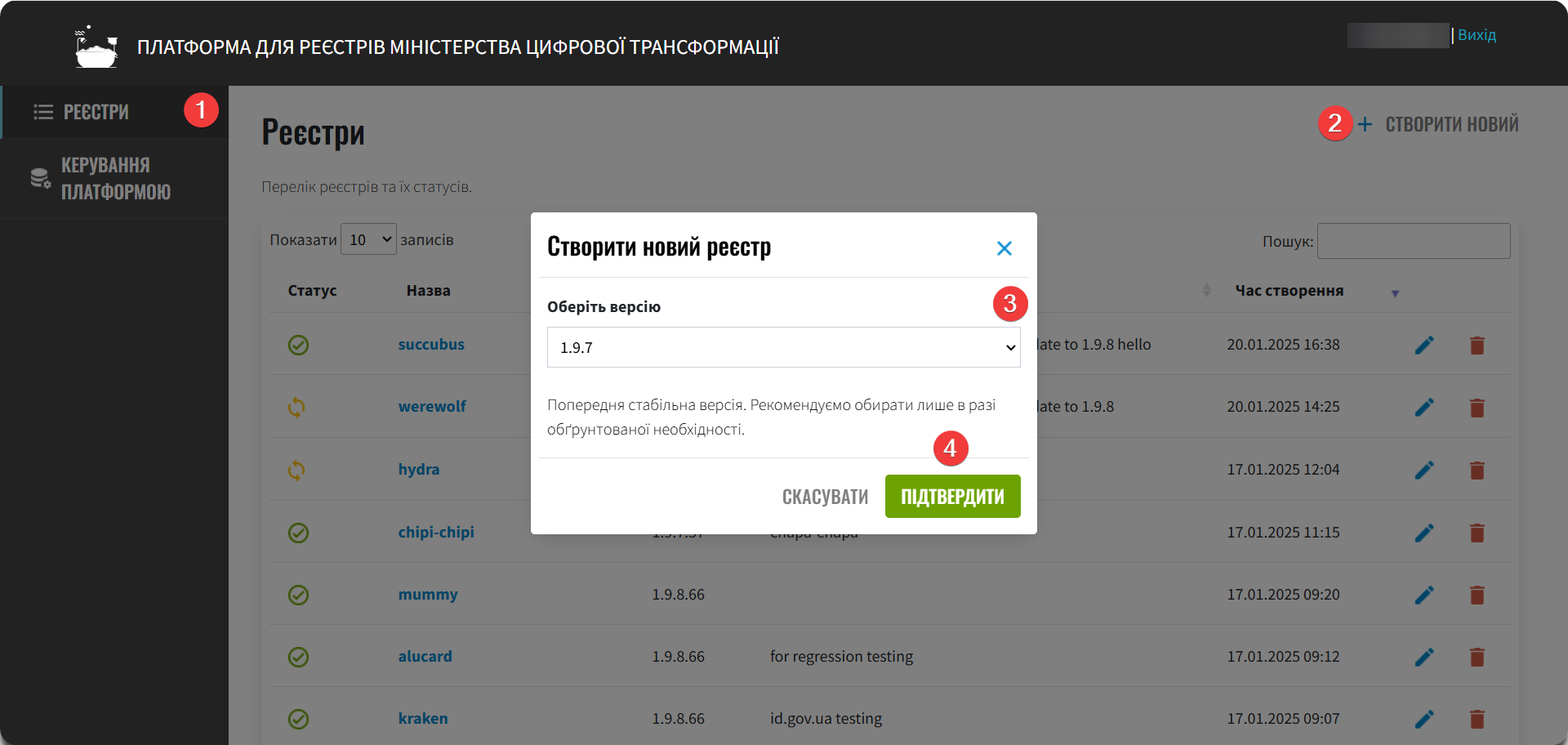
Task: Click the alucard green check status icon
Action: pos(298,657)
